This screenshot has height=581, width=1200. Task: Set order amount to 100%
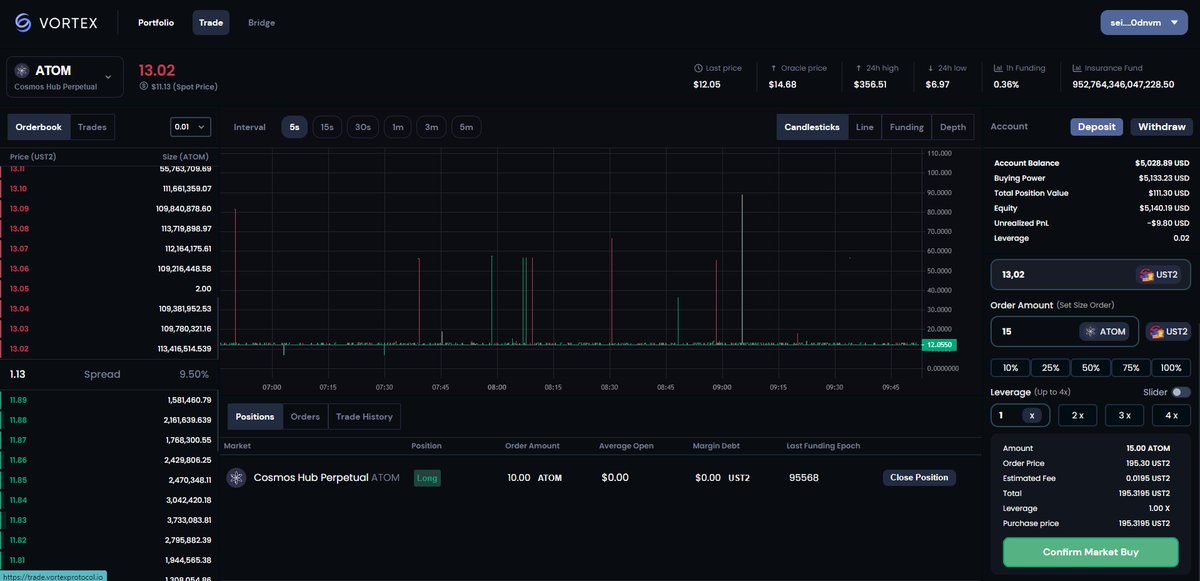pos(1171,367)
